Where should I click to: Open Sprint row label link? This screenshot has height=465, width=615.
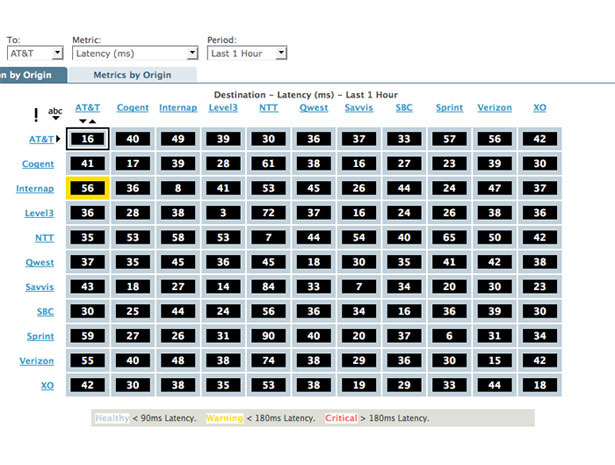tap(40, 336)
